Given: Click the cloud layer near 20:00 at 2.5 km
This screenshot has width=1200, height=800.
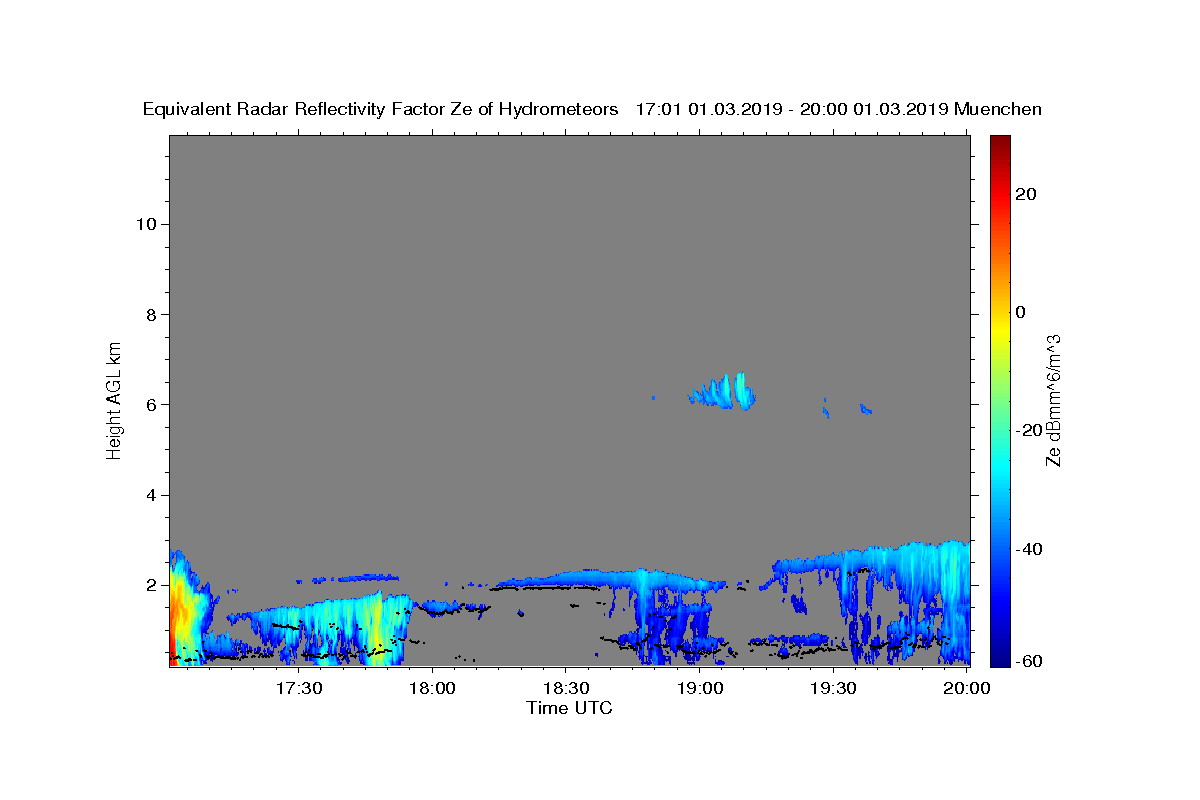Looking at the screenshot, I should [940, 570].
